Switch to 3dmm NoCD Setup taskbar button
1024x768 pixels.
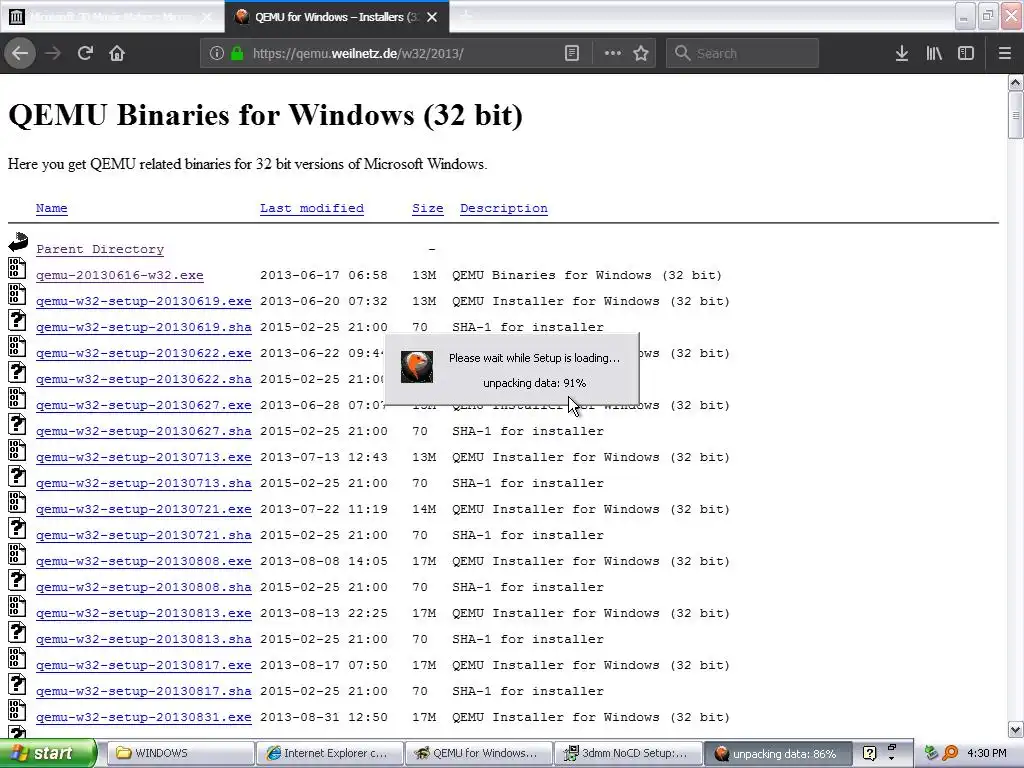(x=628, y=754)
